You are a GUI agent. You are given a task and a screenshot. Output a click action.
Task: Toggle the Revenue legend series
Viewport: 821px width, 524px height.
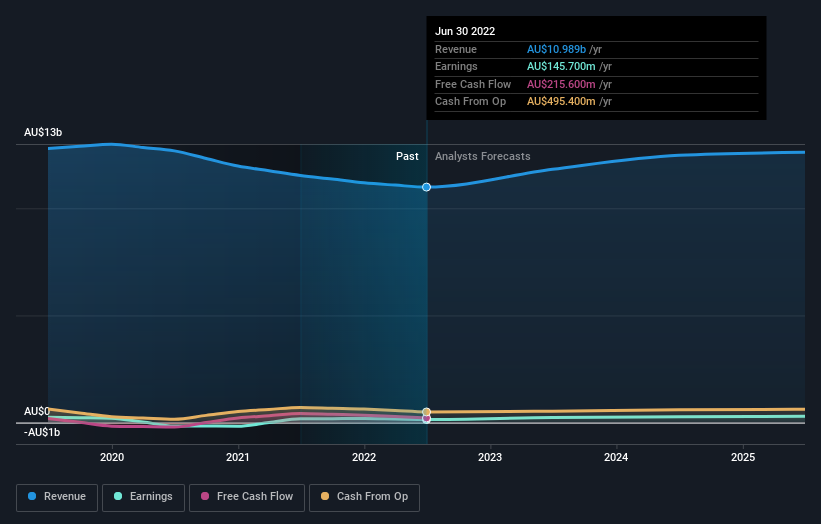pos(57,497)
